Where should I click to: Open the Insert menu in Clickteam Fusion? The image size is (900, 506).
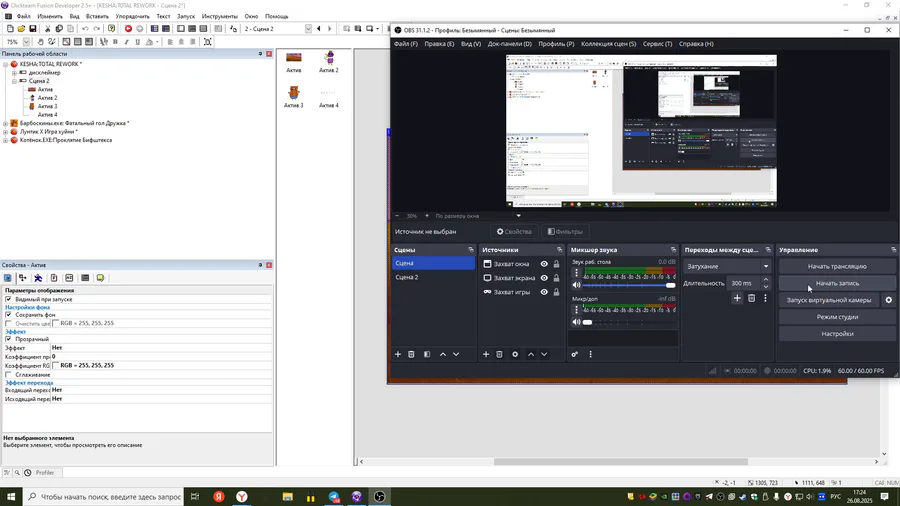(x=97, y=17)
